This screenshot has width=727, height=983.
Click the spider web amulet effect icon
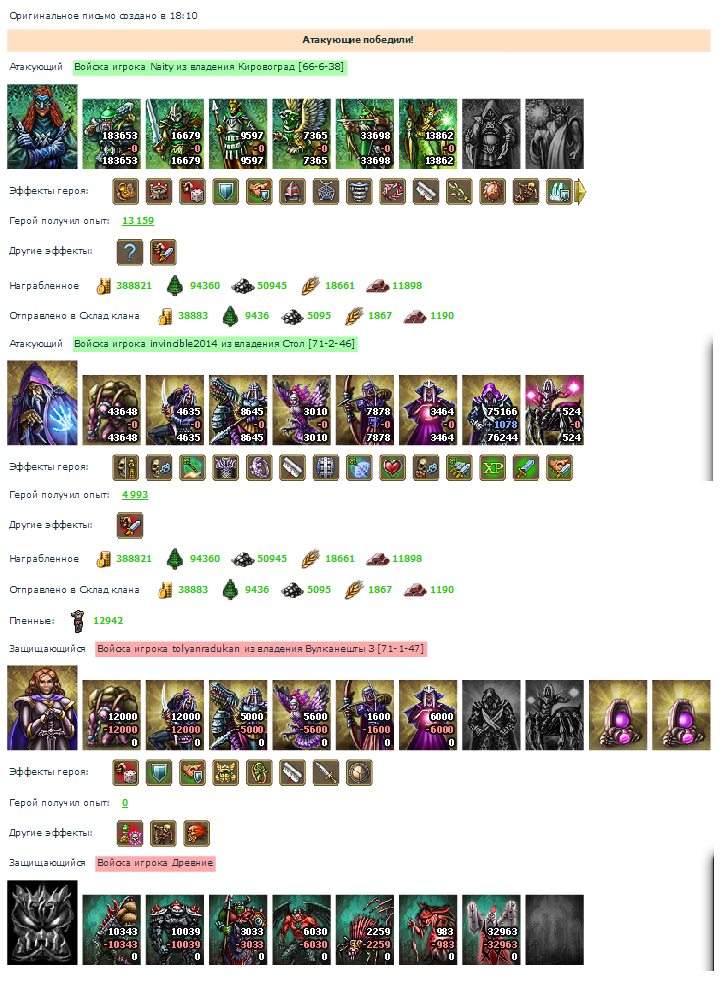[326, 192]
